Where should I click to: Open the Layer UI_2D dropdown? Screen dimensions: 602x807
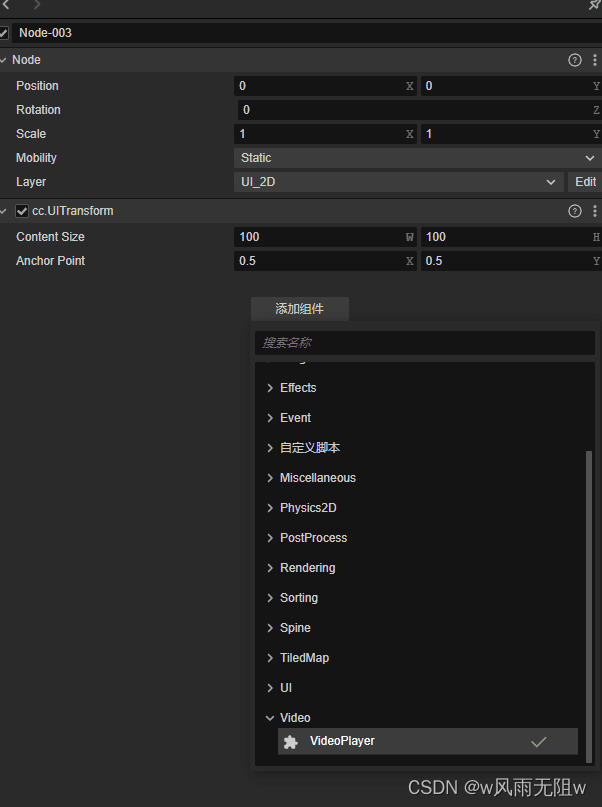tap(398, 182)
